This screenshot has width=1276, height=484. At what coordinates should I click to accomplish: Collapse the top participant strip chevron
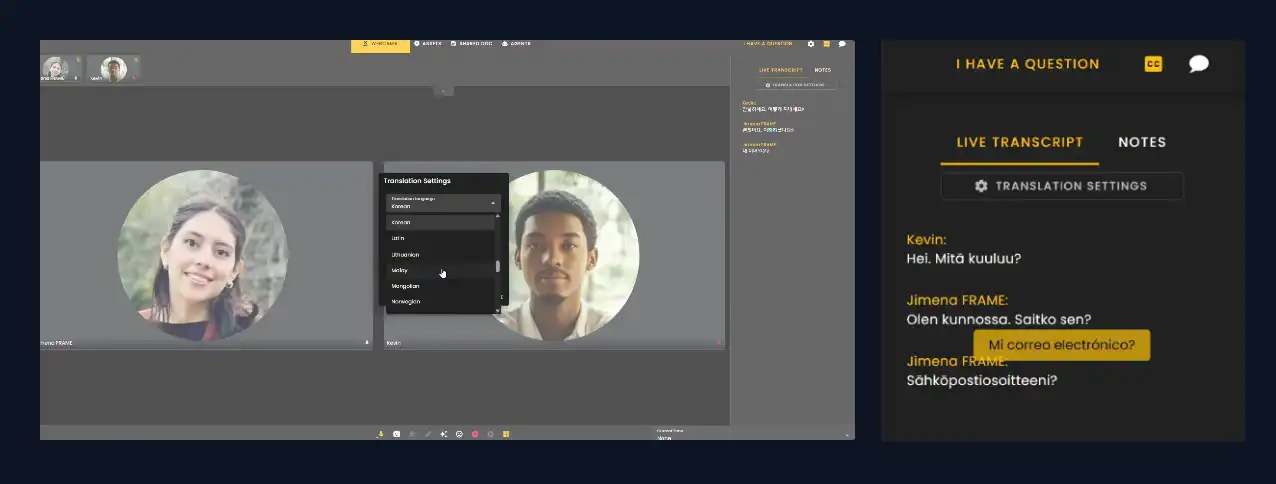click(444, 91)
